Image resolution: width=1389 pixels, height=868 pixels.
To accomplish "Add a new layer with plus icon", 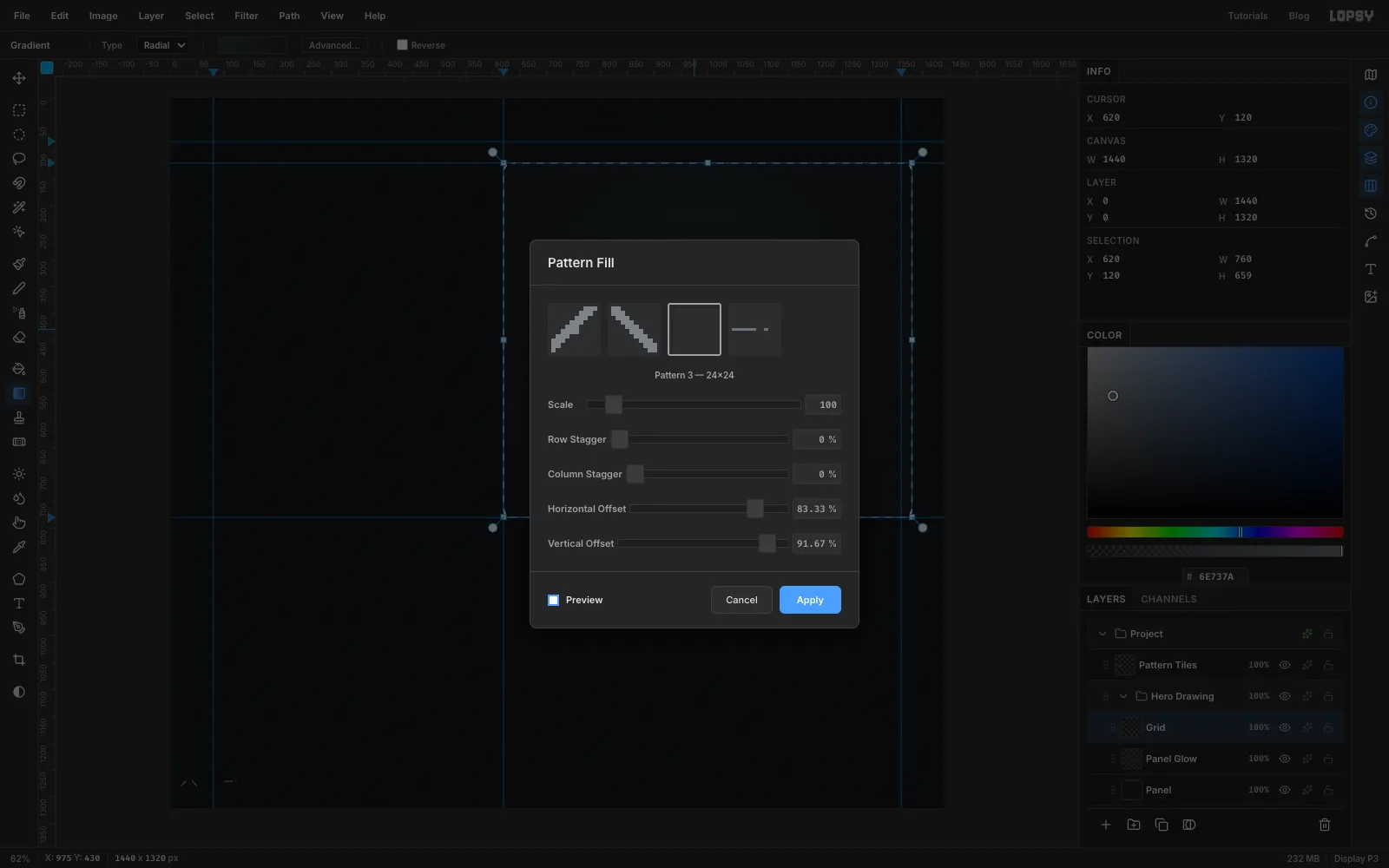I will pyautogui.click(x=1106, y=825).
